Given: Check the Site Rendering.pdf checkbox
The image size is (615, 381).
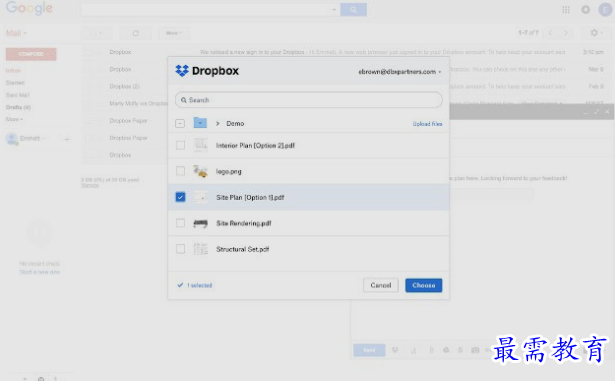Looking at the screenshot, I should coord(180,223).
